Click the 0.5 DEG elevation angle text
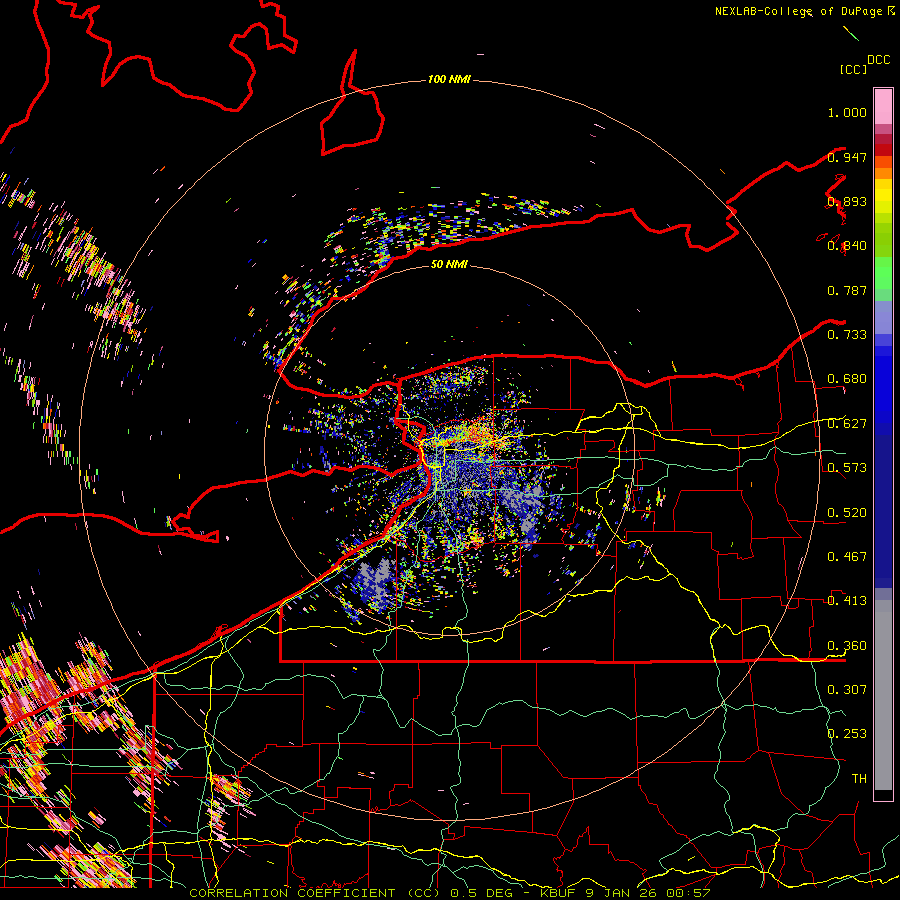 tap(481, 893)
